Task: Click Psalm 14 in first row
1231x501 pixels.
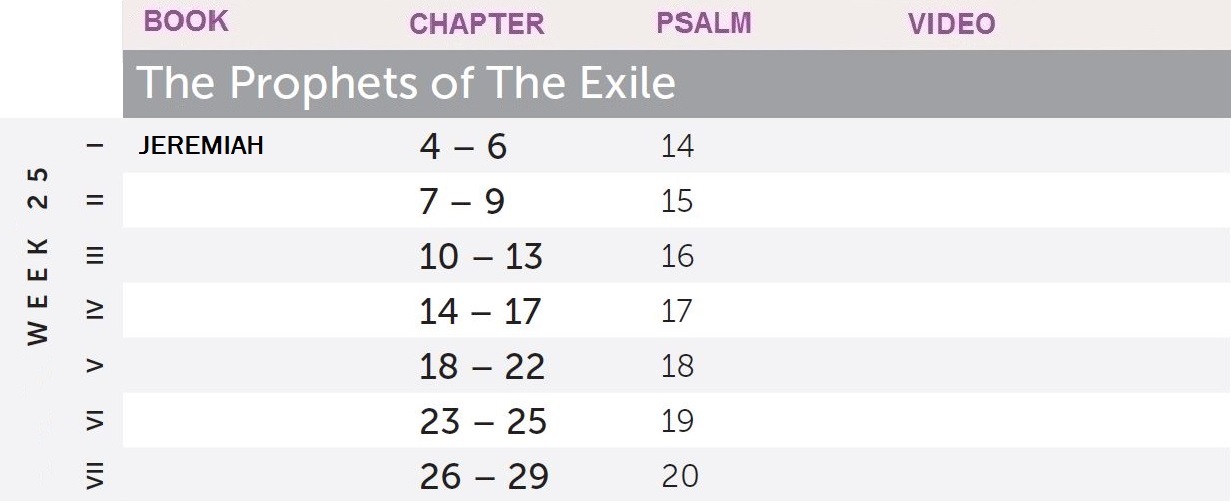Action: (x=677, y=147)
